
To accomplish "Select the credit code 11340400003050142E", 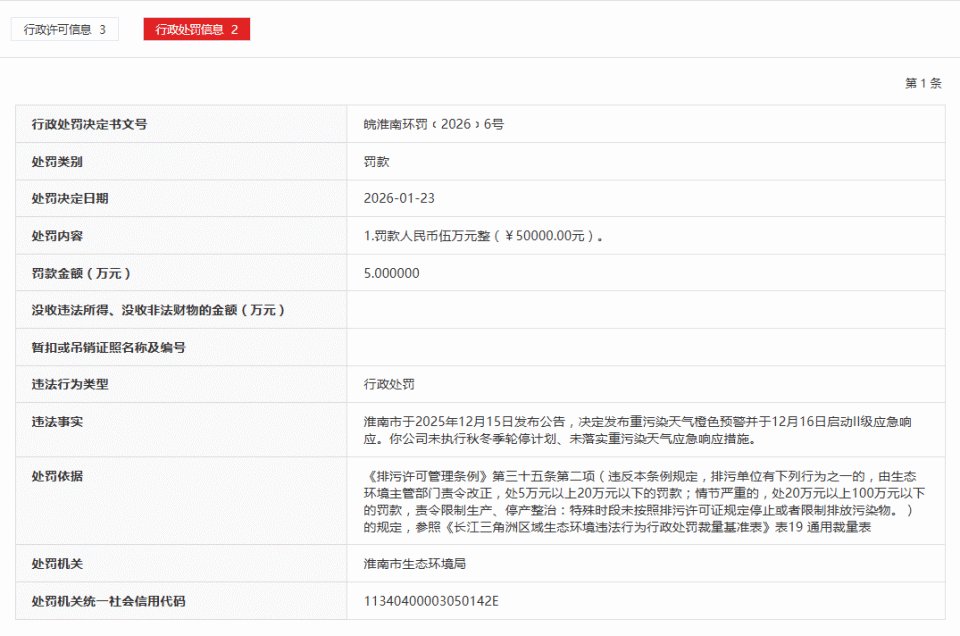I will tap(431, 601).
